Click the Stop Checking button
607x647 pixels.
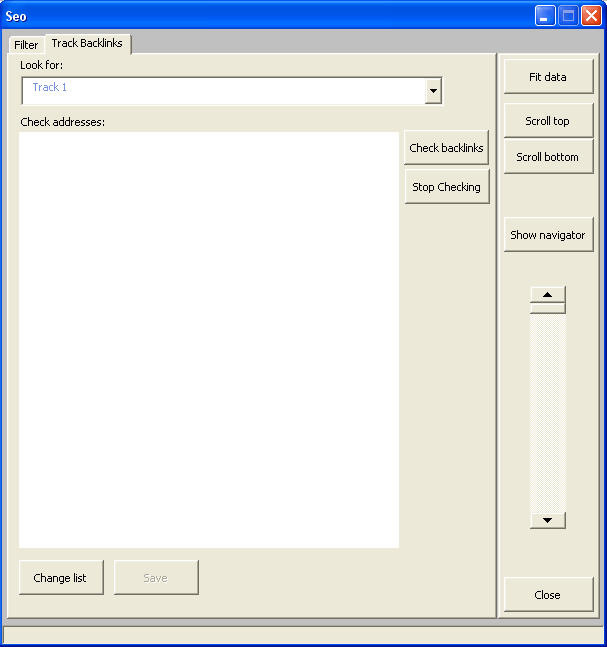coord(446,187)
